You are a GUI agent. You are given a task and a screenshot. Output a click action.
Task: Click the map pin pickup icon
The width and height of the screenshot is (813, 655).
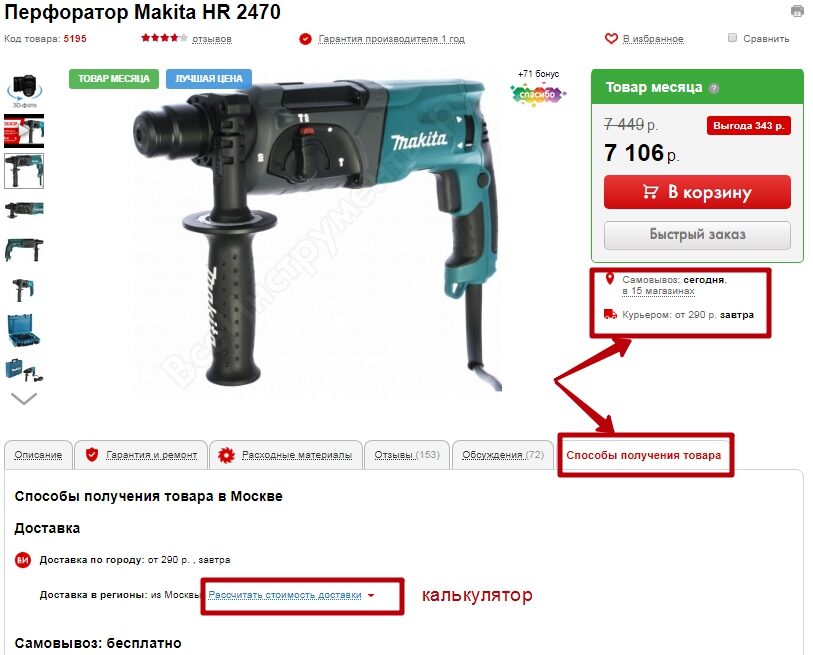pyautogui.click(x=610, y=279)
